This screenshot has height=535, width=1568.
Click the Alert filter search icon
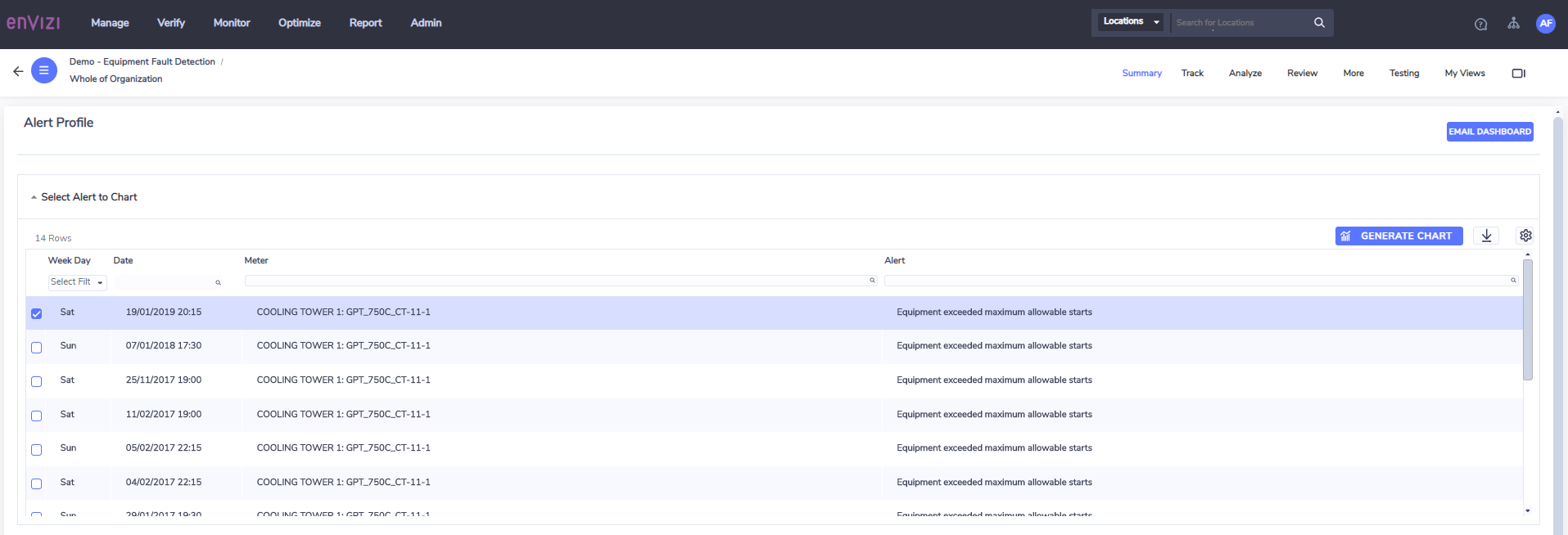point(1513,281)
